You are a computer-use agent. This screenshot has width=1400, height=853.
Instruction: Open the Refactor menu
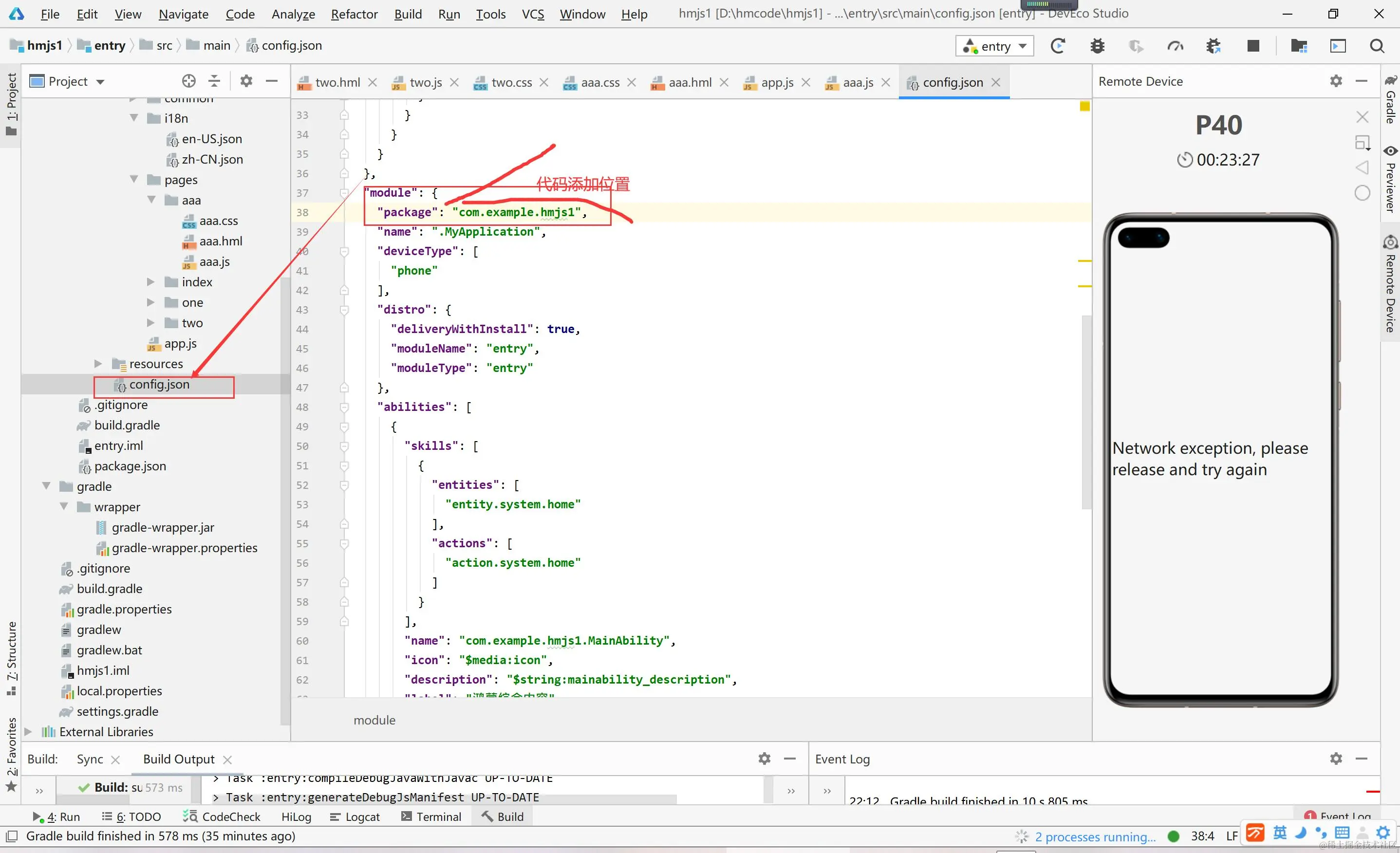354,14
